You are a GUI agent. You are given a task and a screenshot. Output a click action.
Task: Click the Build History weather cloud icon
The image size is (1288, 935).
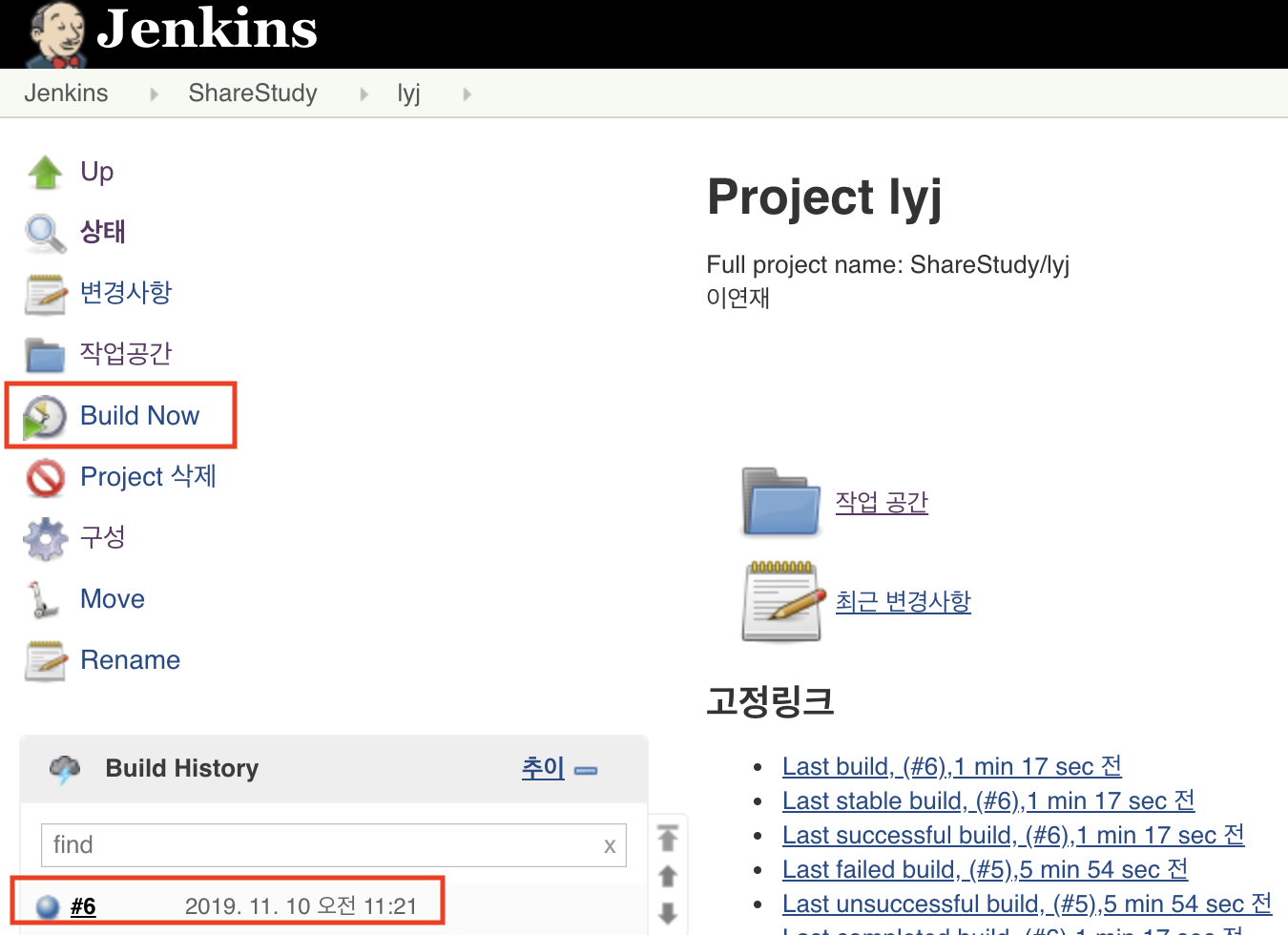coord(65,769)
